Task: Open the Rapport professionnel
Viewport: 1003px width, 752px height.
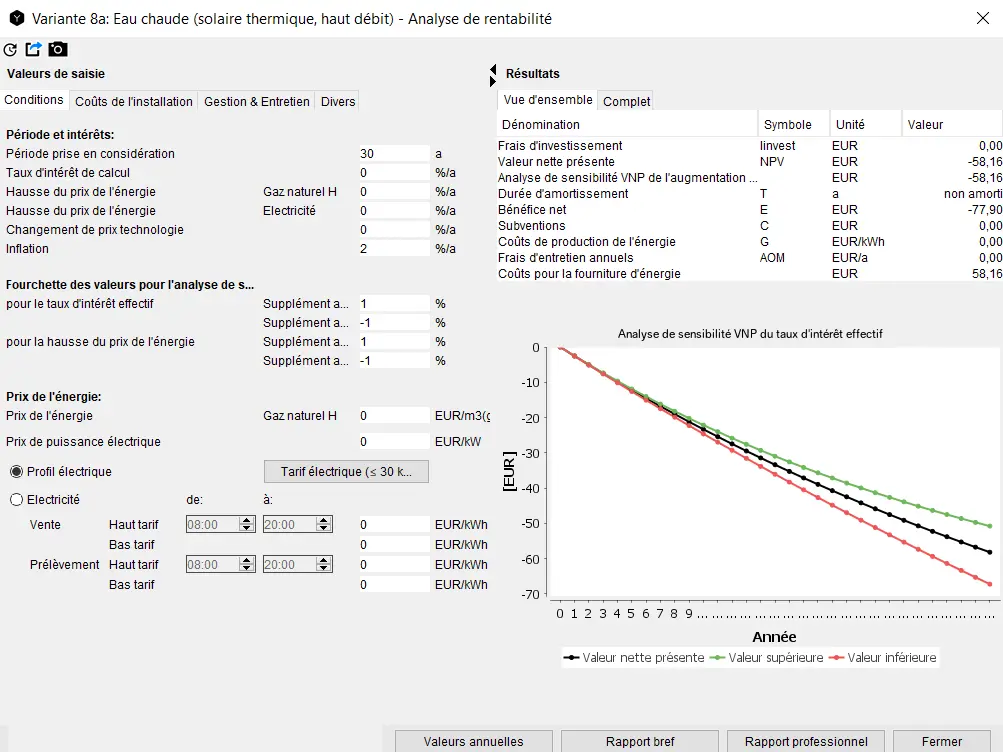Action: (x=806, y=741)
